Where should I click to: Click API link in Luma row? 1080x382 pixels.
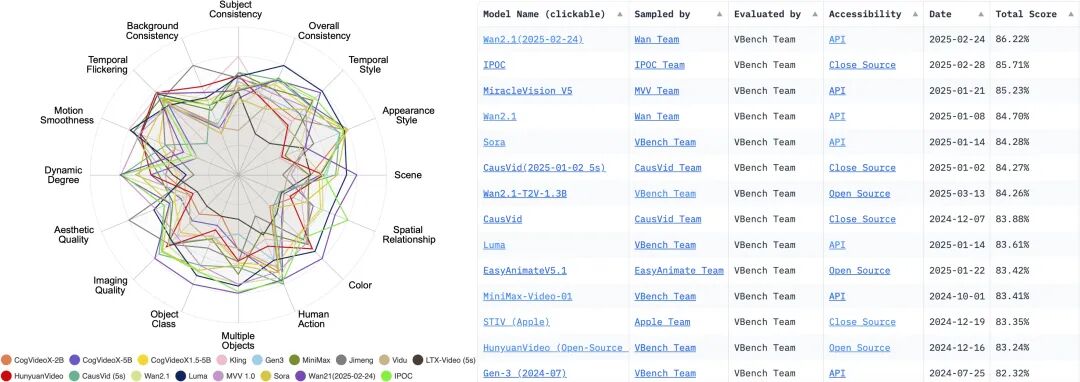tap(837, 244)
